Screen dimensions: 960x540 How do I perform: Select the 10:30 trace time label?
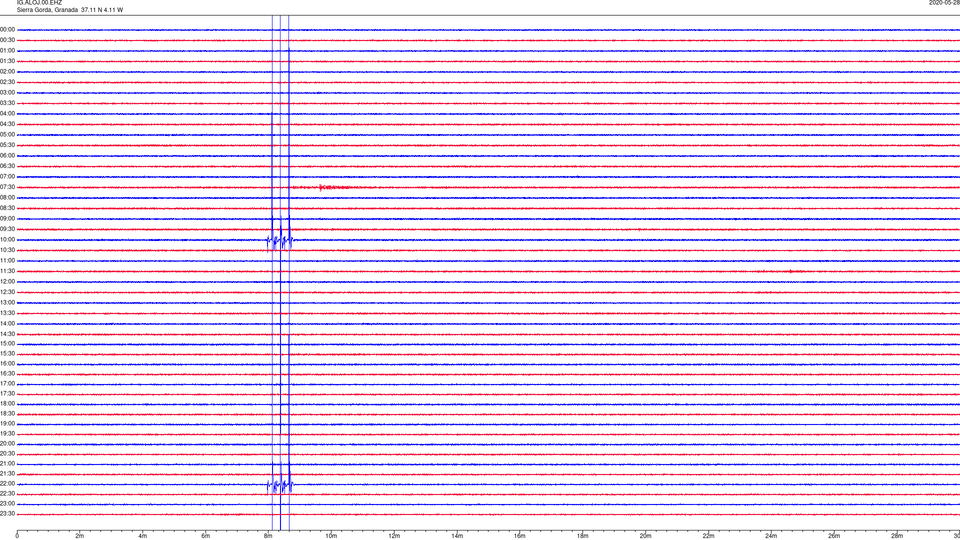[x=7, y=250]
